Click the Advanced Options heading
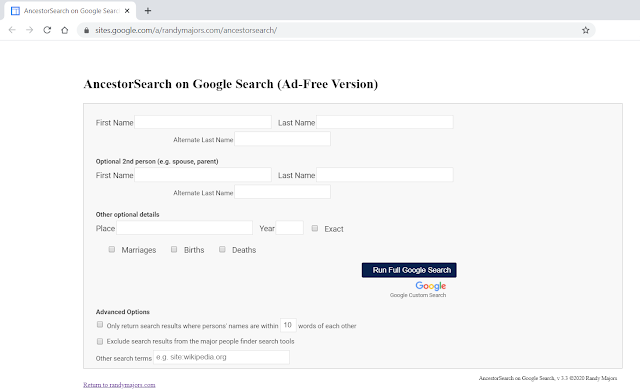Image resolution: width=640 pixels, height=391 pixels. coord(122,312)
